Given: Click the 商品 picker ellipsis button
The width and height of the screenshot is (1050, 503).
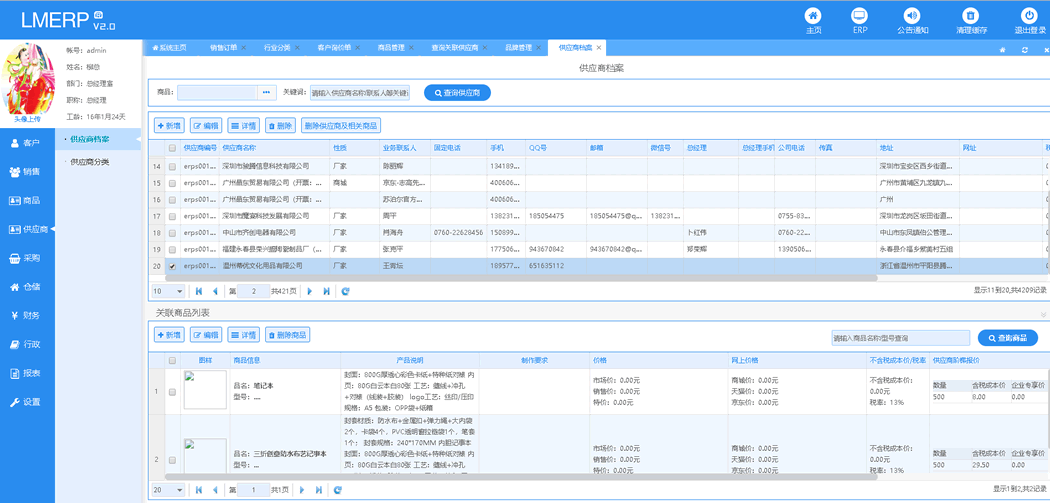Looking at the screenshot, I should point(267,92).
